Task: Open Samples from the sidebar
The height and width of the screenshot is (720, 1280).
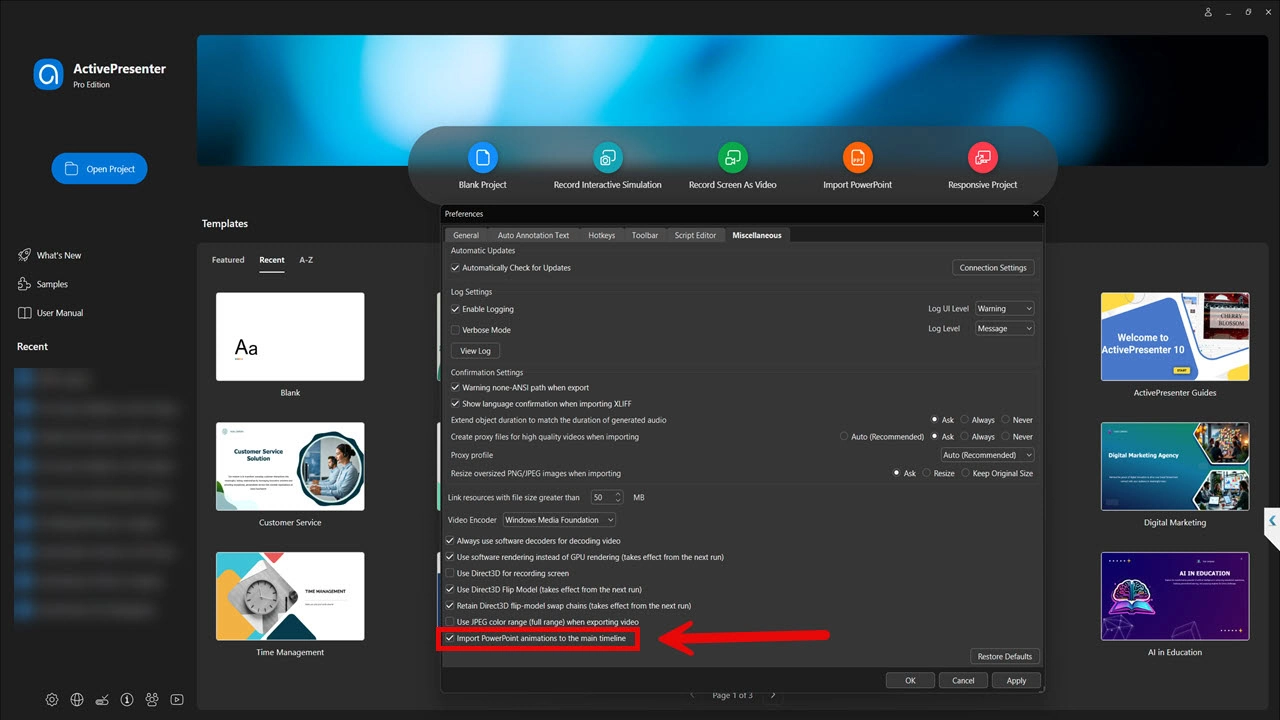Action: [43, 284]
